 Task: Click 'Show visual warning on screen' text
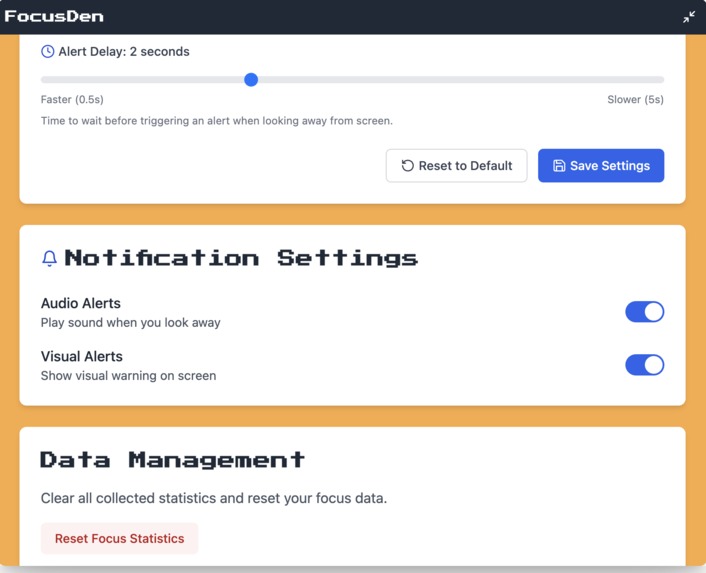(x=128, y=376)
